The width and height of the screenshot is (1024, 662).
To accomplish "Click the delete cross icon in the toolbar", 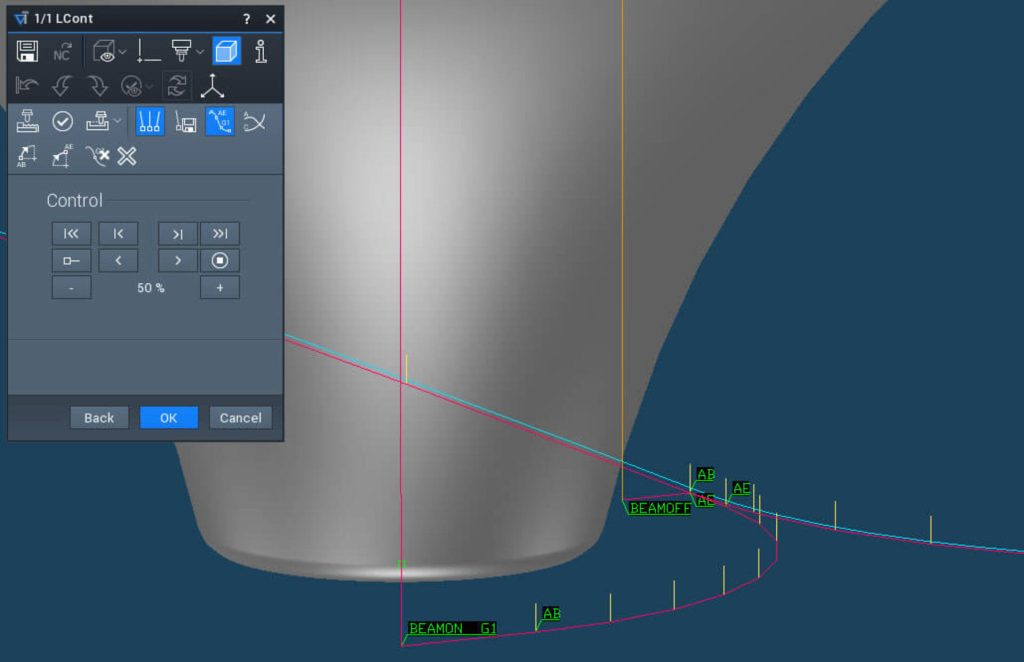I will click(x=127, y=156).
